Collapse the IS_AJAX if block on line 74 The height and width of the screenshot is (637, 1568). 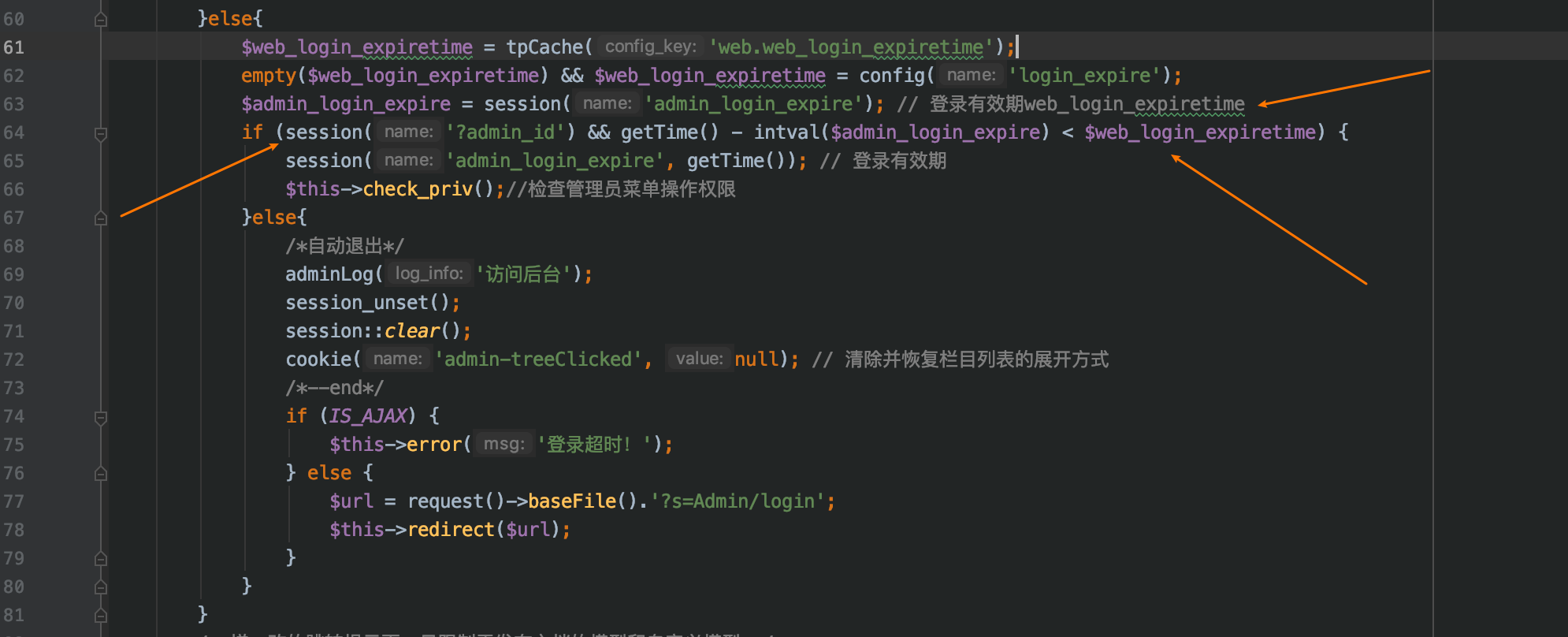pos(101,417)
